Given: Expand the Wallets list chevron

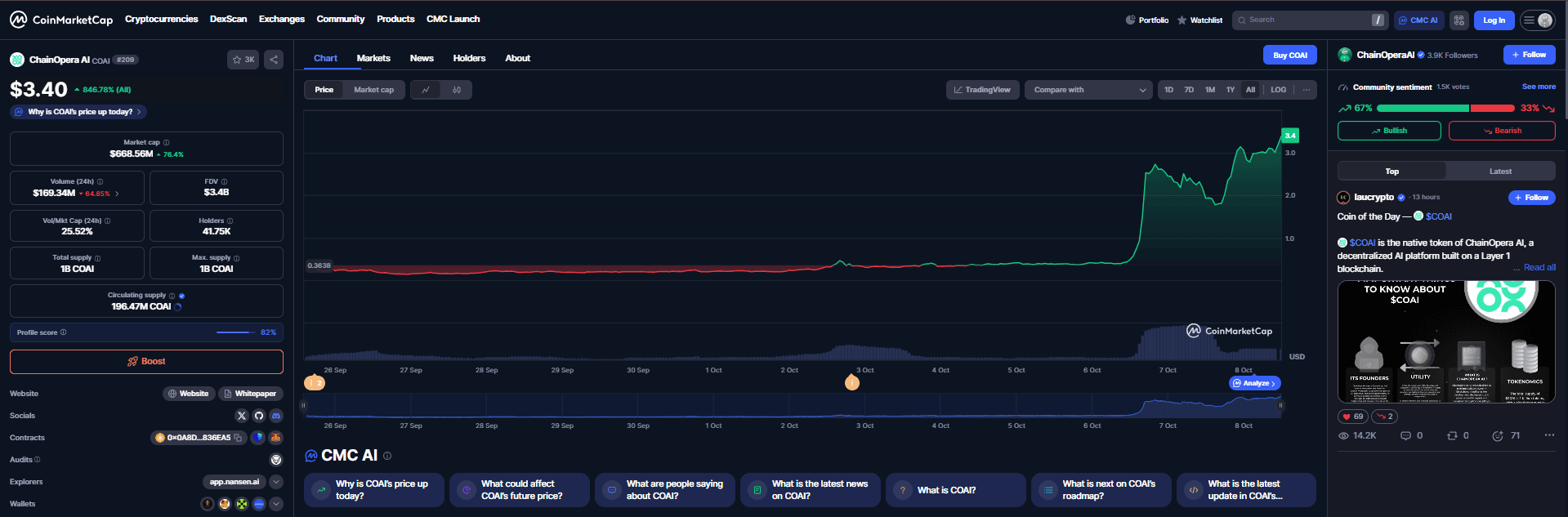Looking at the screenshot, I should pyautogui.click(x=276, y=504).
